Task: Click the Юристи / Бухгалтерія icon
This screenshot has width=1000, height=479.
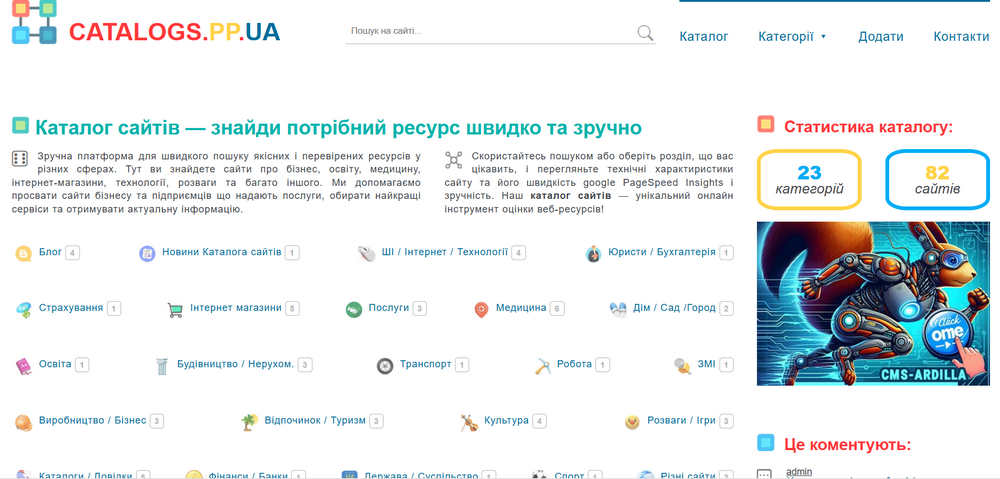Action: point(593,253)
